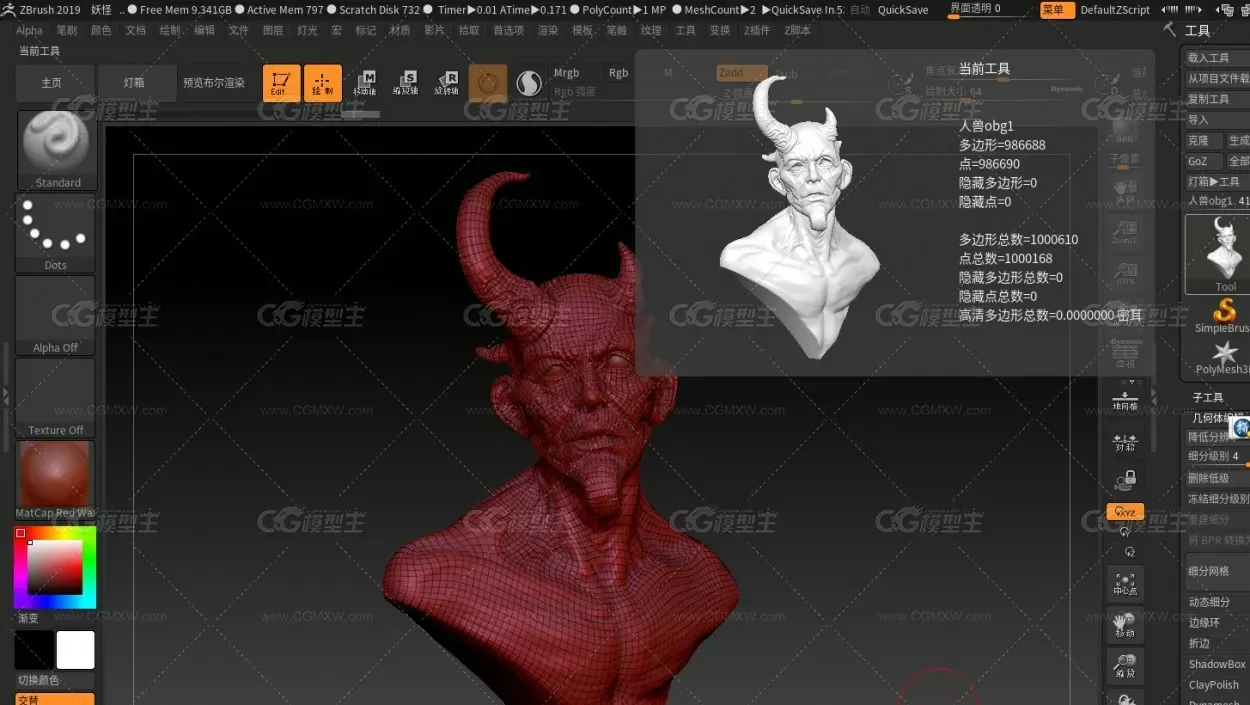
Task: Open the Alpha Off picker
Action: point(56,315)
